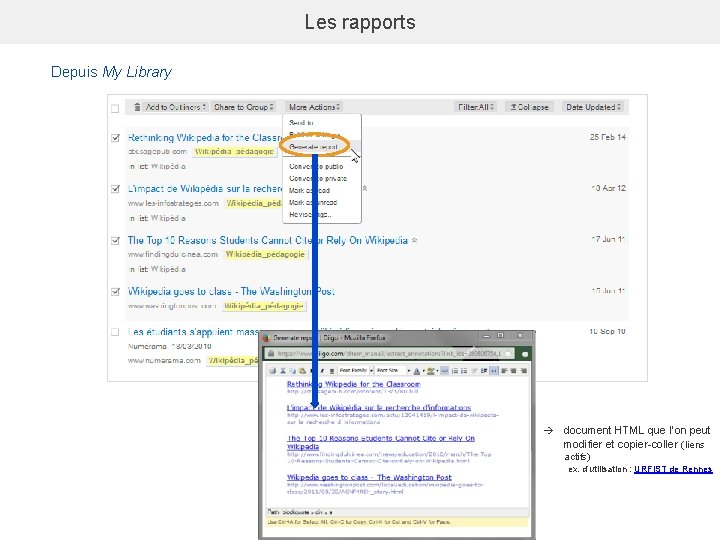This screenshot has height=540, width=720.
Task: Check the 'Les étudiants s'appuient' bookmark checkbox
Action: coord(115,332)
